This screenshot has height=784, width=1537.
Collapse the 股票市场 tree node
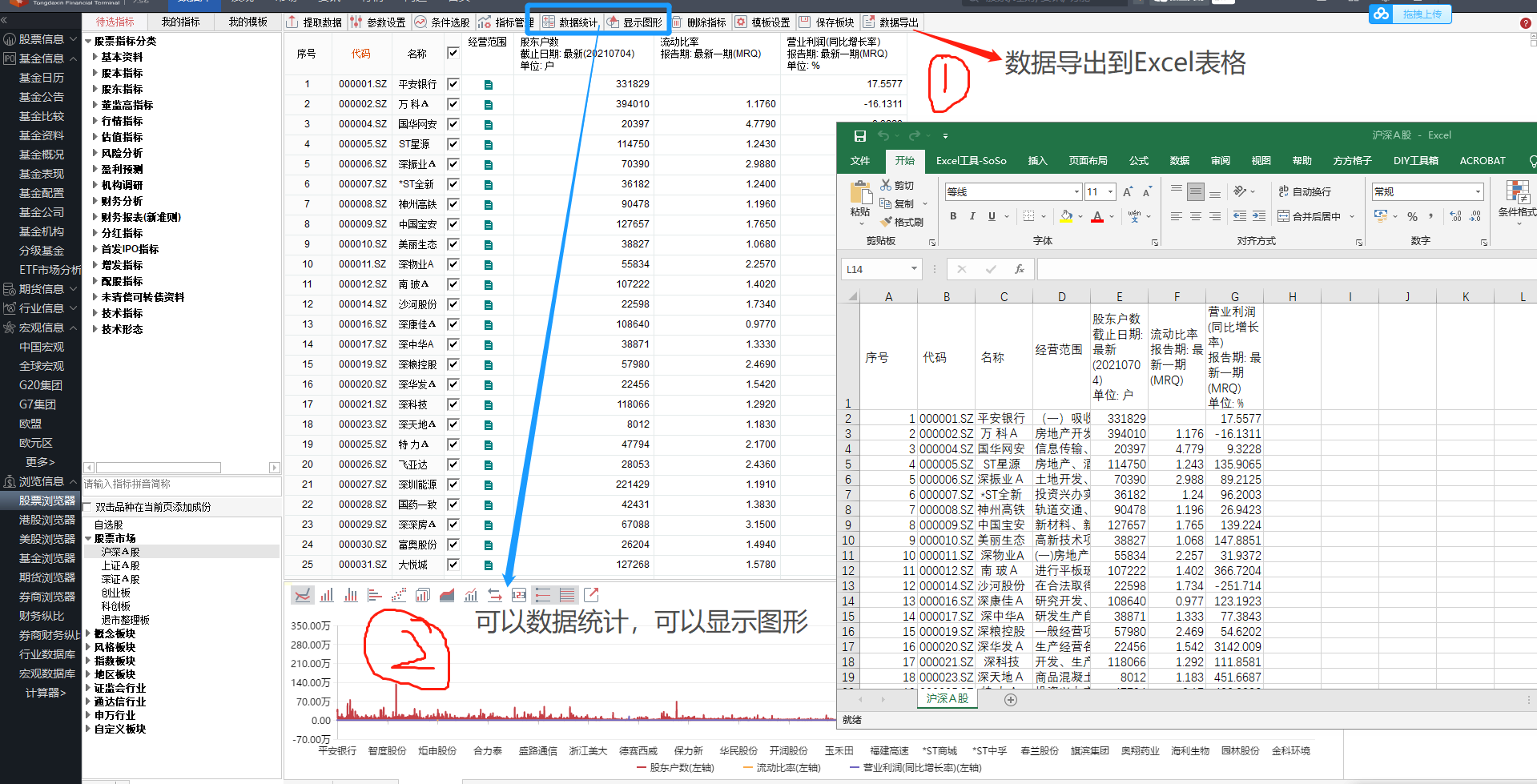coord(88,538)
